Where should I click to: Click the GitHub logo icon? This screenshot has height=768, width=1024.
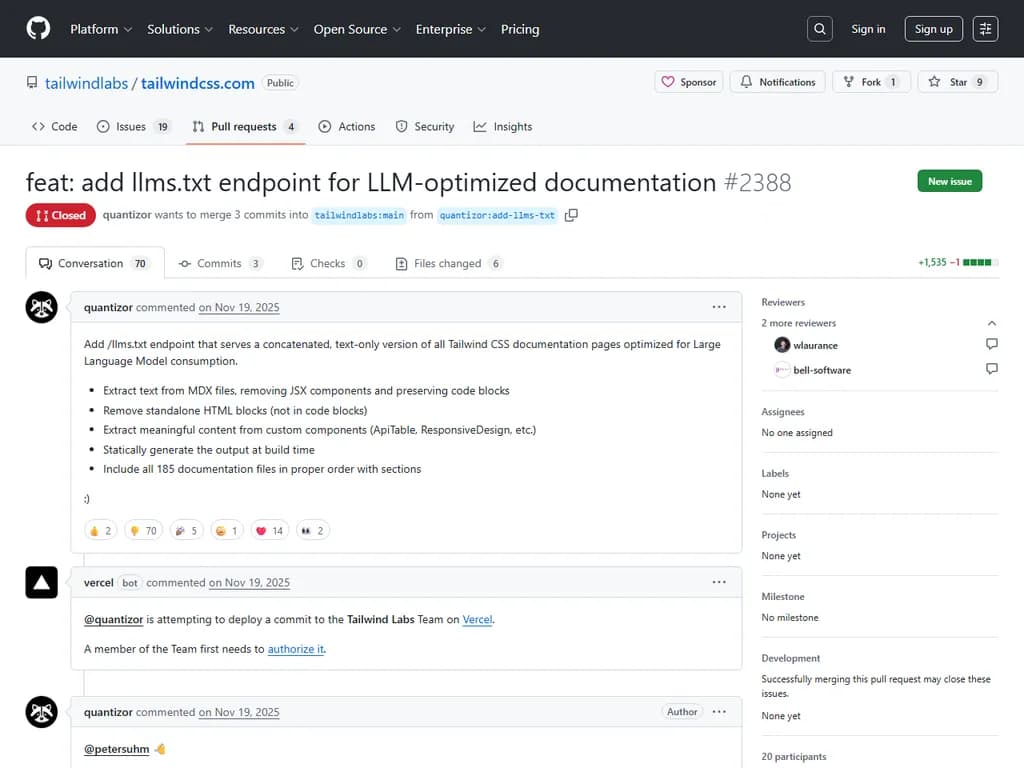point(37,28)
